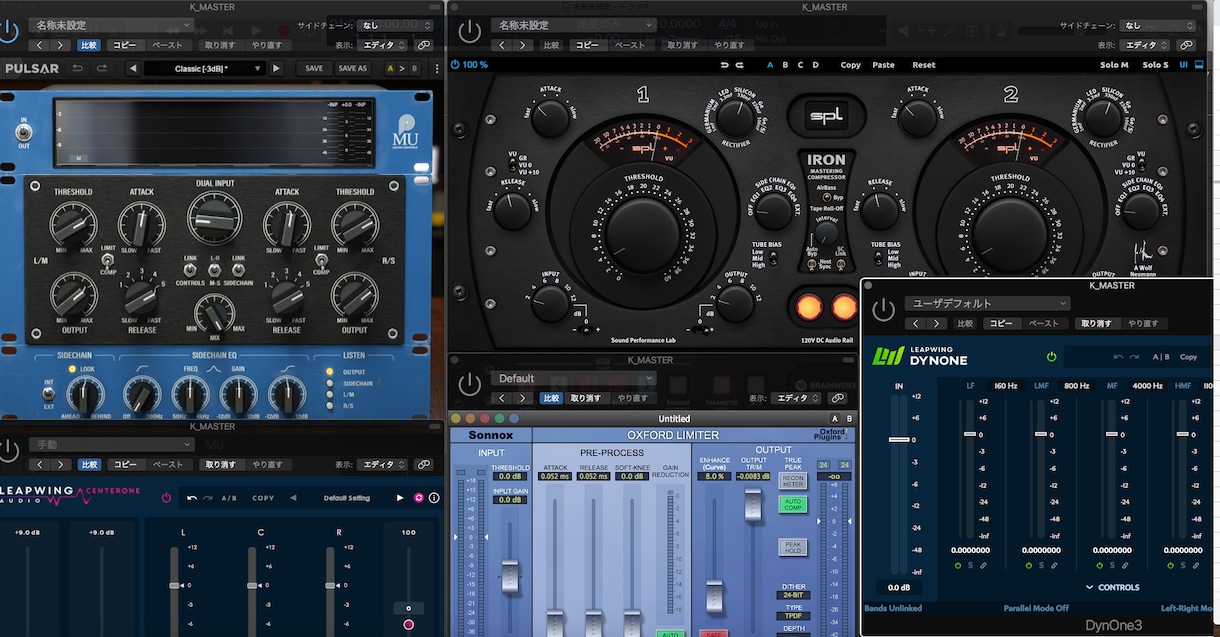
Task: Toggle the DynOne window host power button
Action: (883, 310)
